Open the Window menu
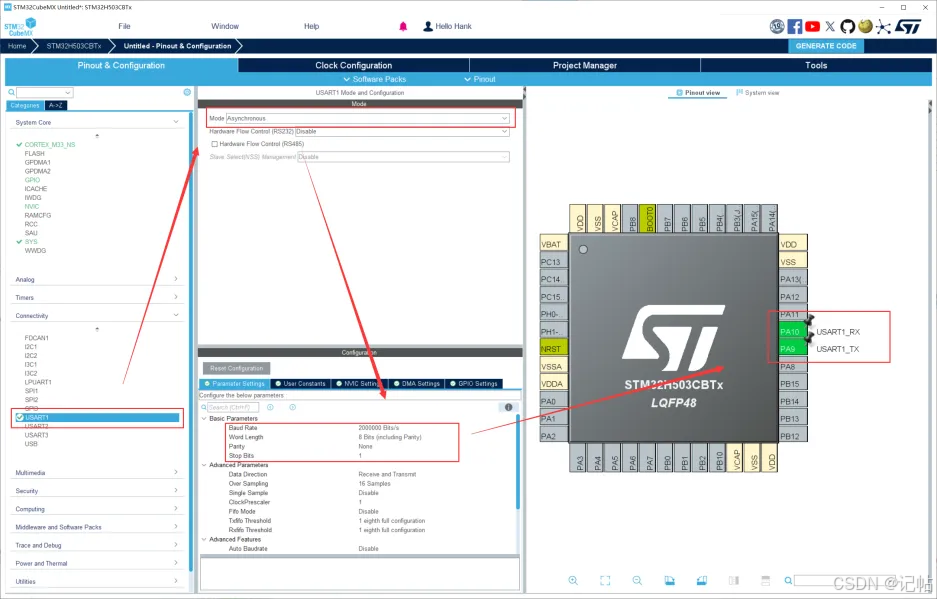 pos(225,26)
